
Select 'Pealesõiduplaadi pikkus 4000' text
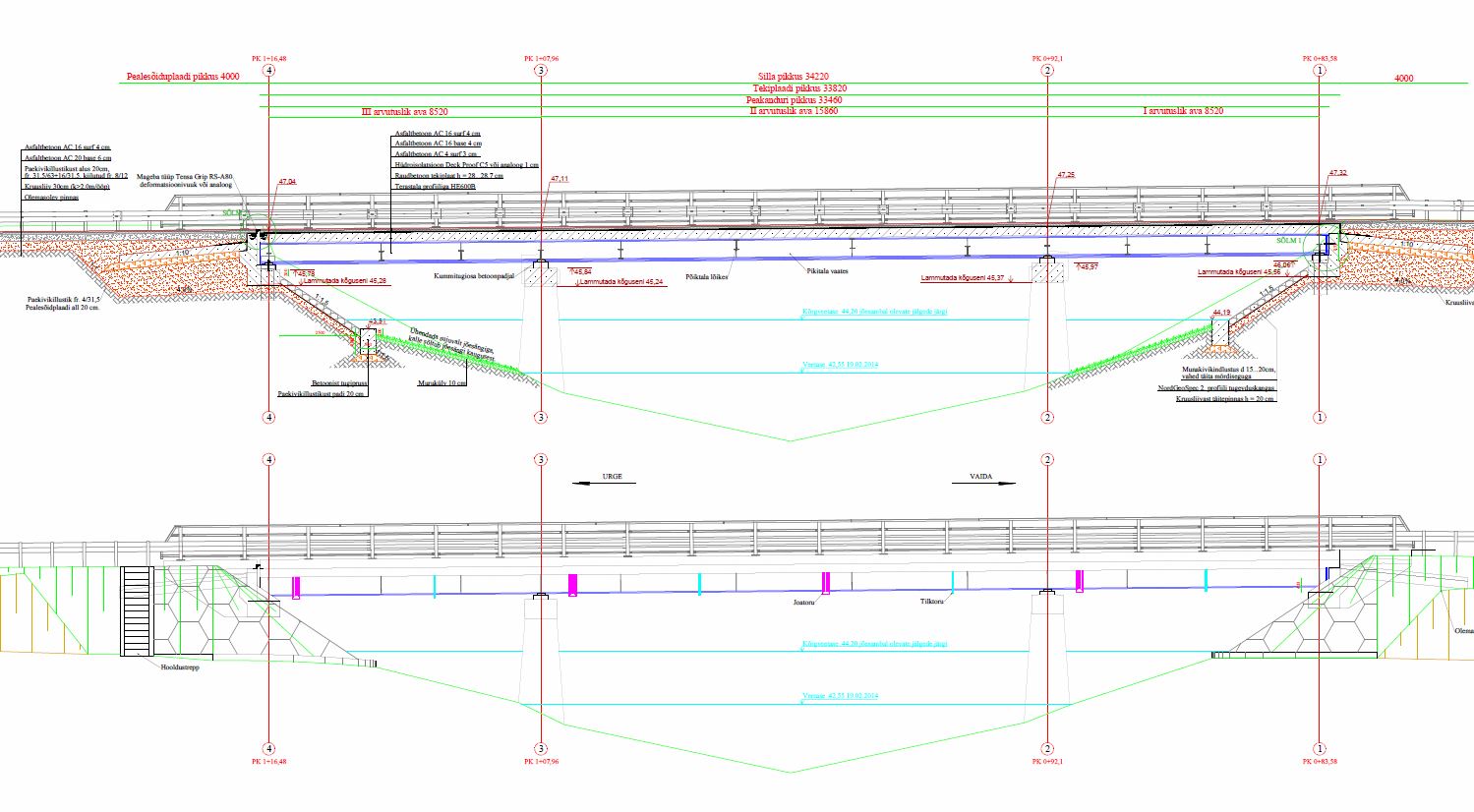183,77
